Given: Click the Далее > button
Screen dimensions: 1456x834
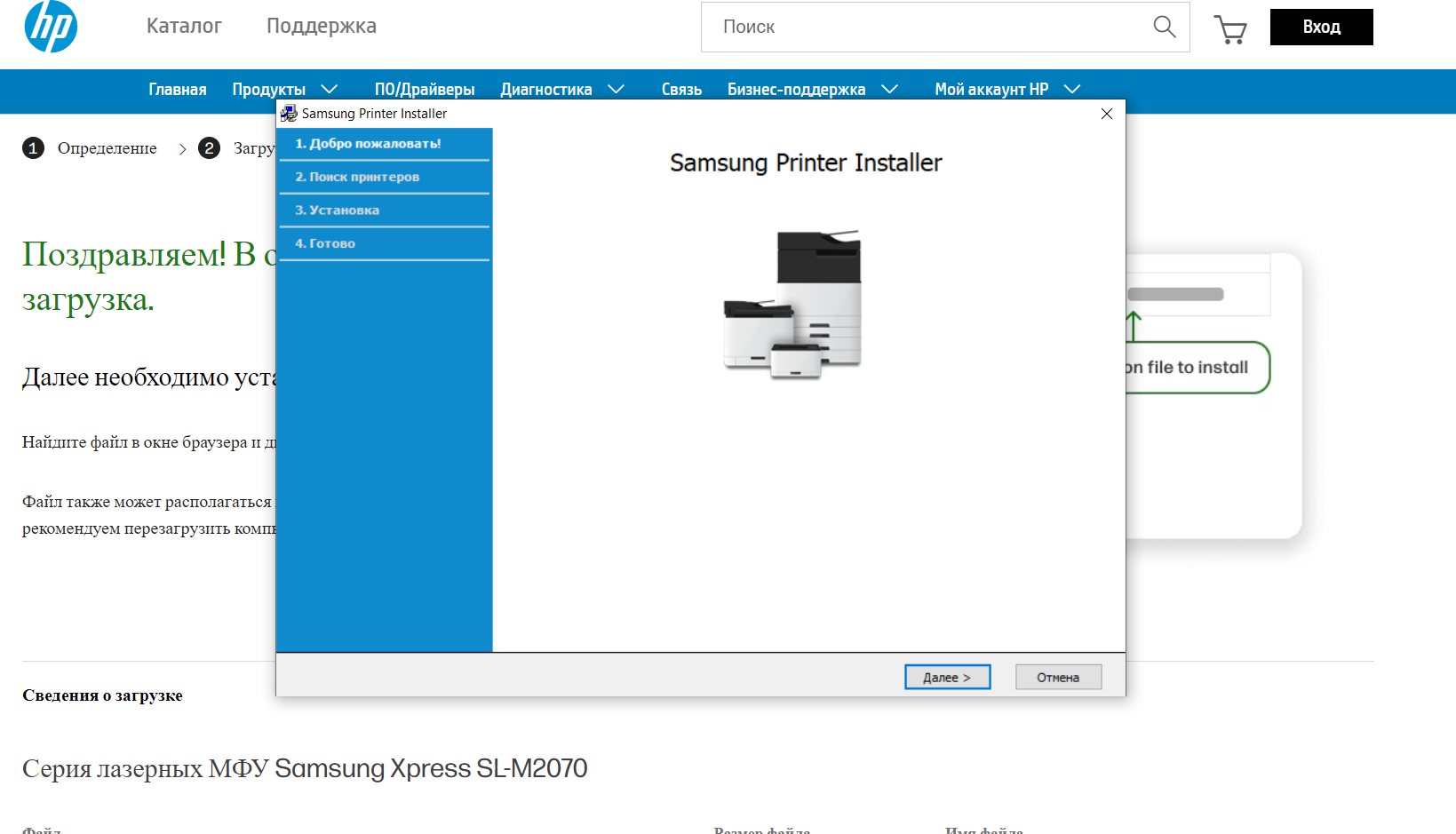Looking at the screenshot, I should (947, 677).
